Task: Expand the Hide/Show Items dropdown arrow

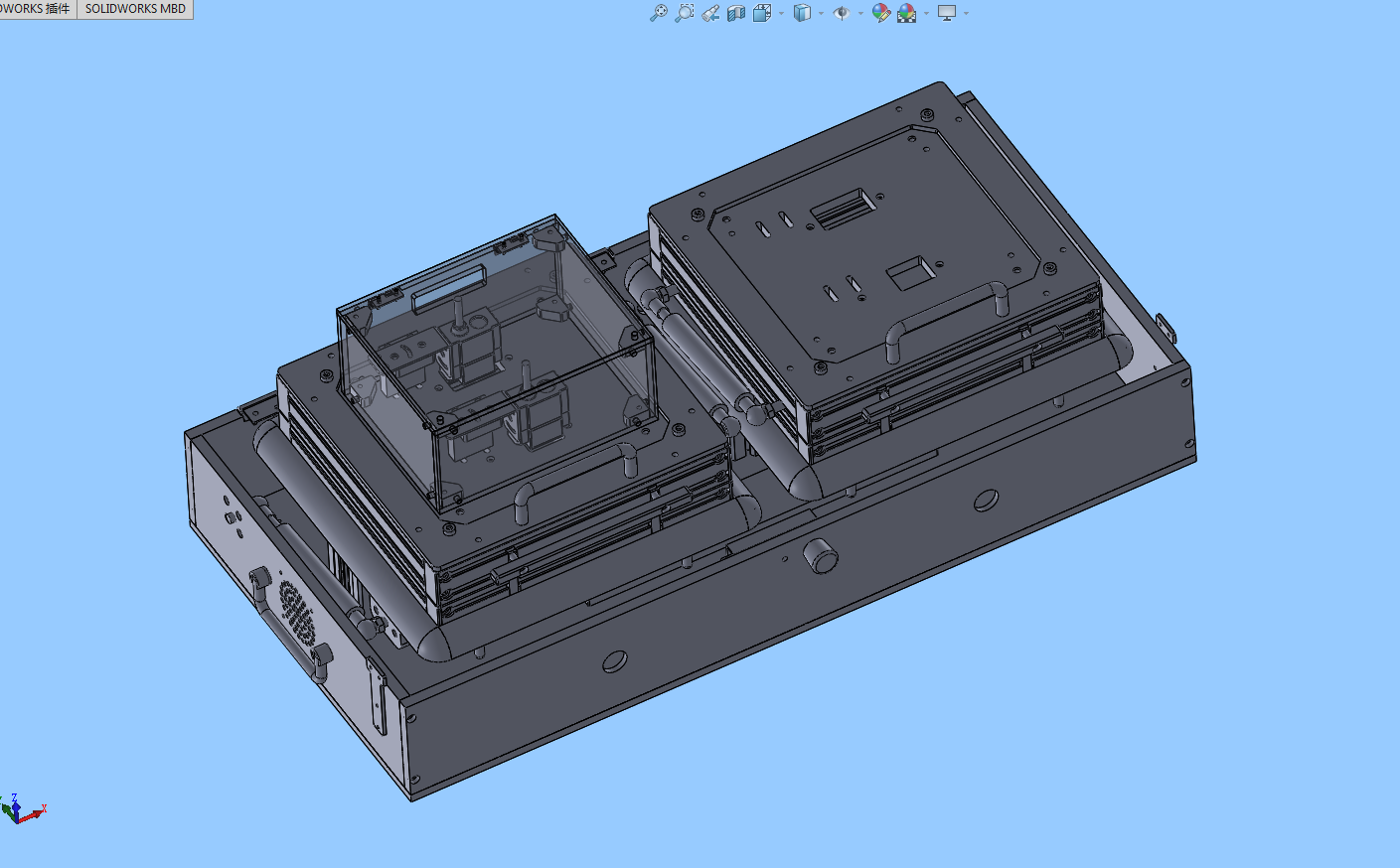Action: coord(860,13)
